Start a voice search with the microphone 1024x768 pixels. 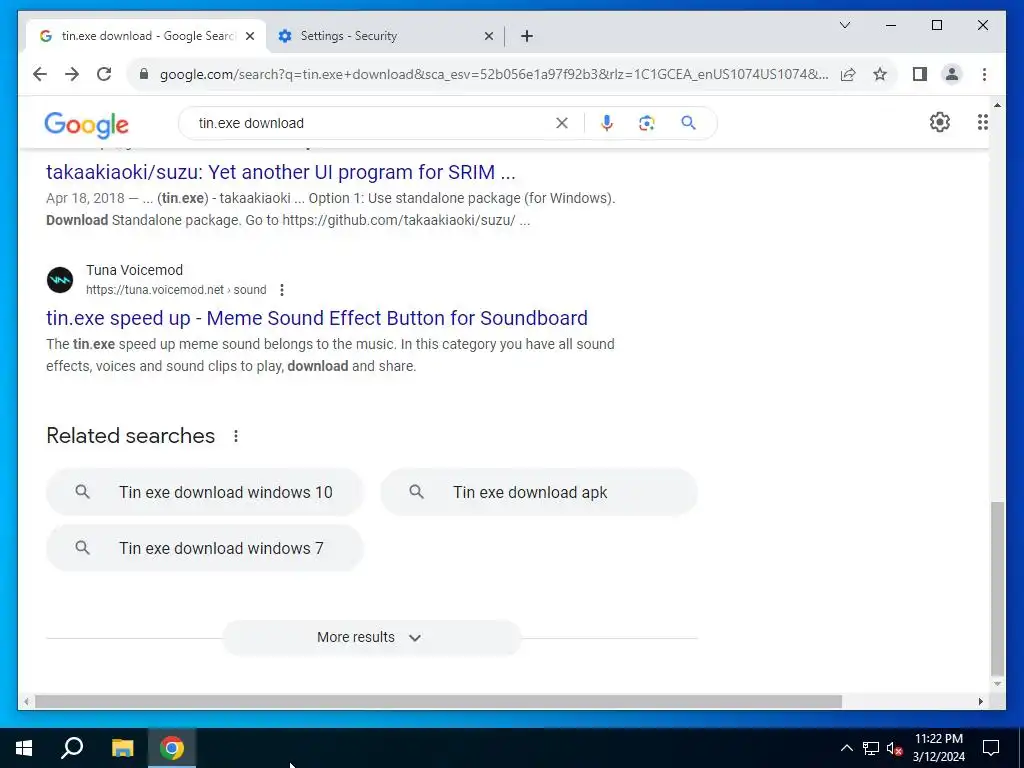coord(607,123)
